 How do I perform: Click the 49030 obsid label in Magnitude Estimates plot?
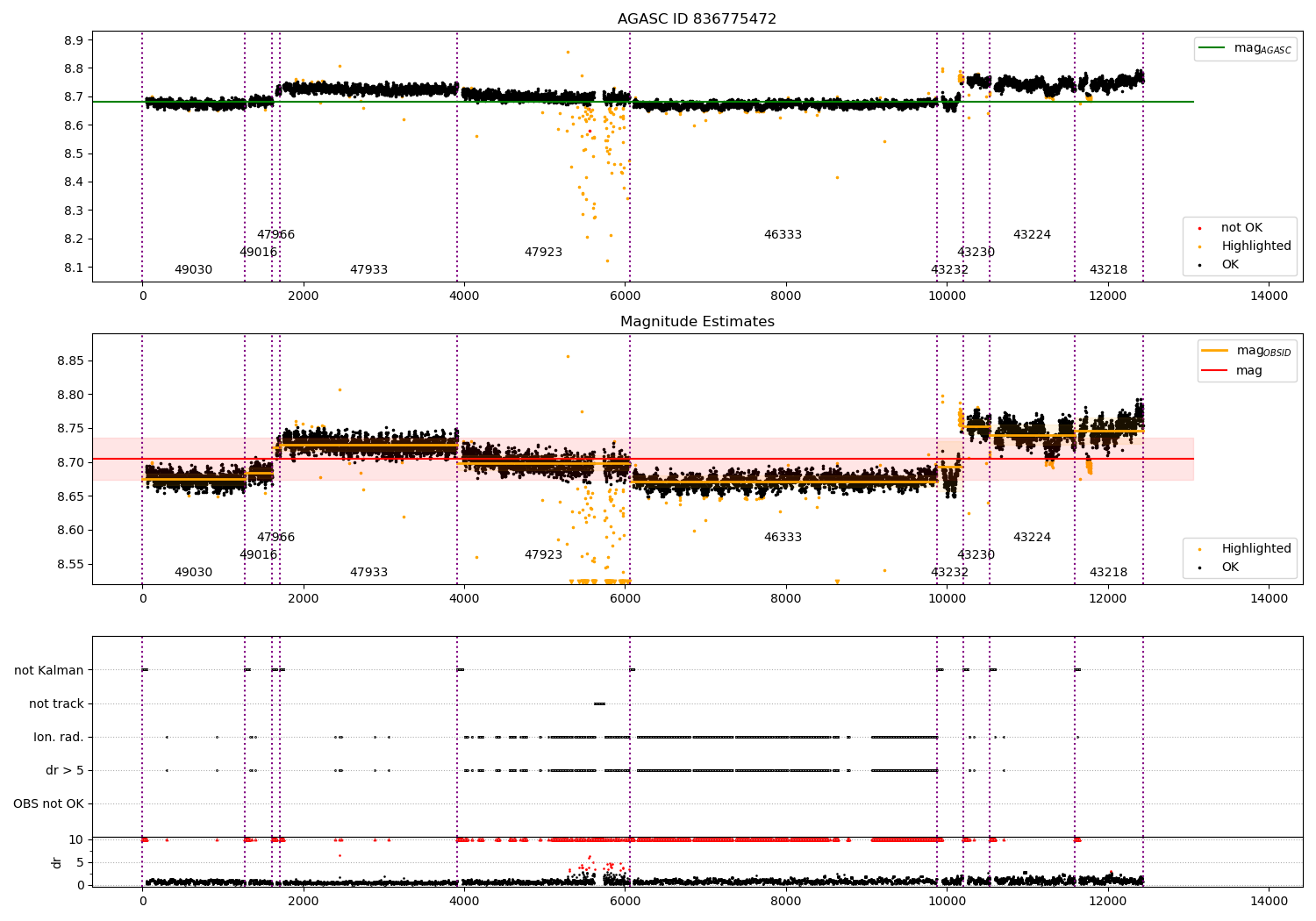point(193,573)
